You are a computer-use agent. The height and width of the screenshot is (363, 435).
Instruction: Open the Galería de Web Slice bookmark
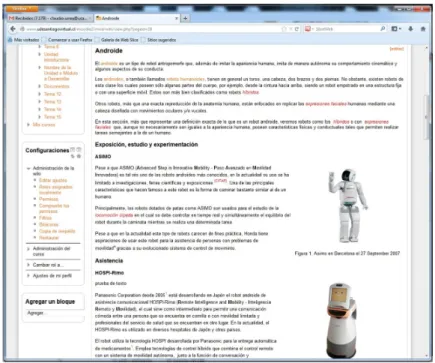coord(117,40)
